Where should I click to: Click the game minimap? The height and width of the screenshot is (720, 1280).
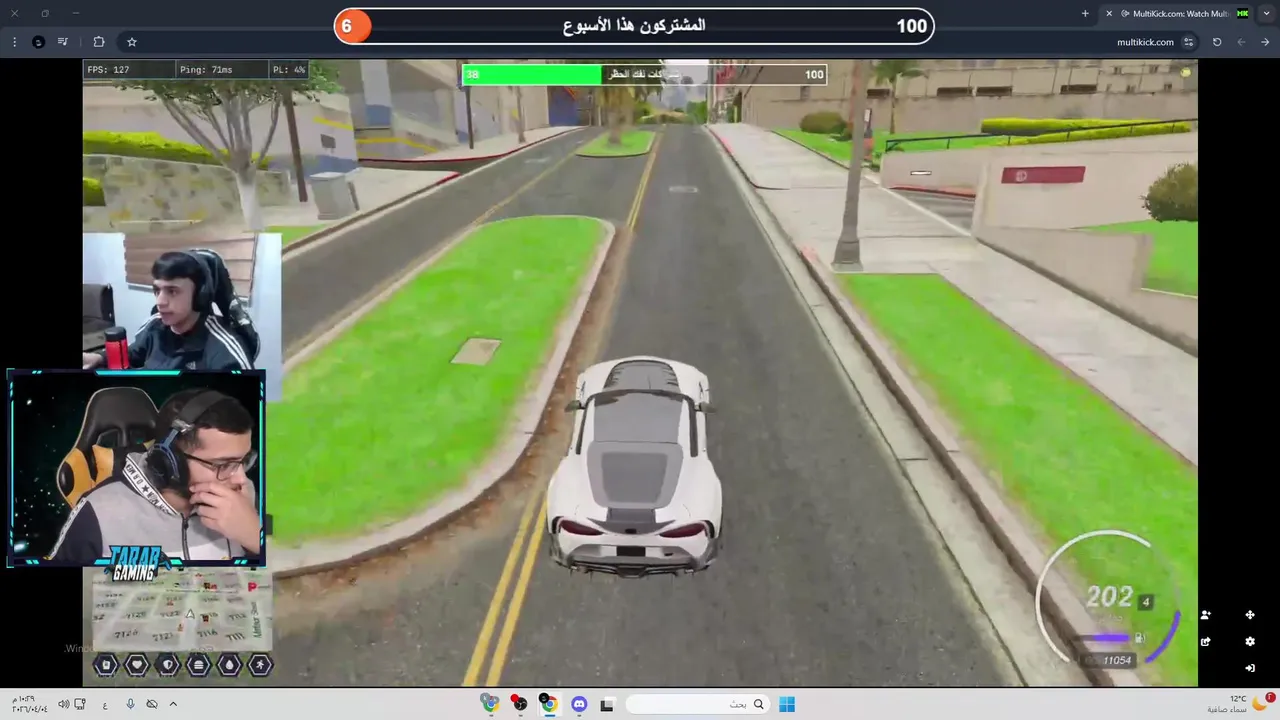(182, 612)
